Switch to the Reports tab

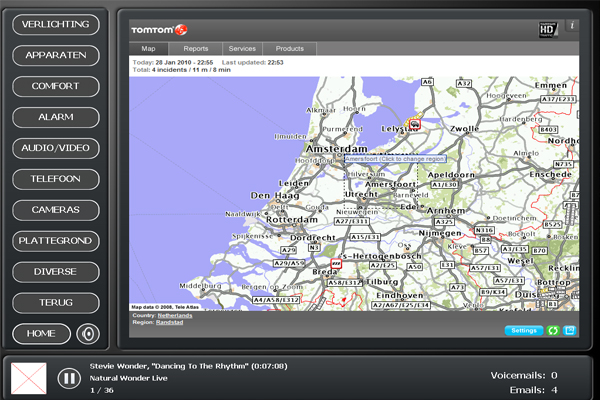coord(196,49)
